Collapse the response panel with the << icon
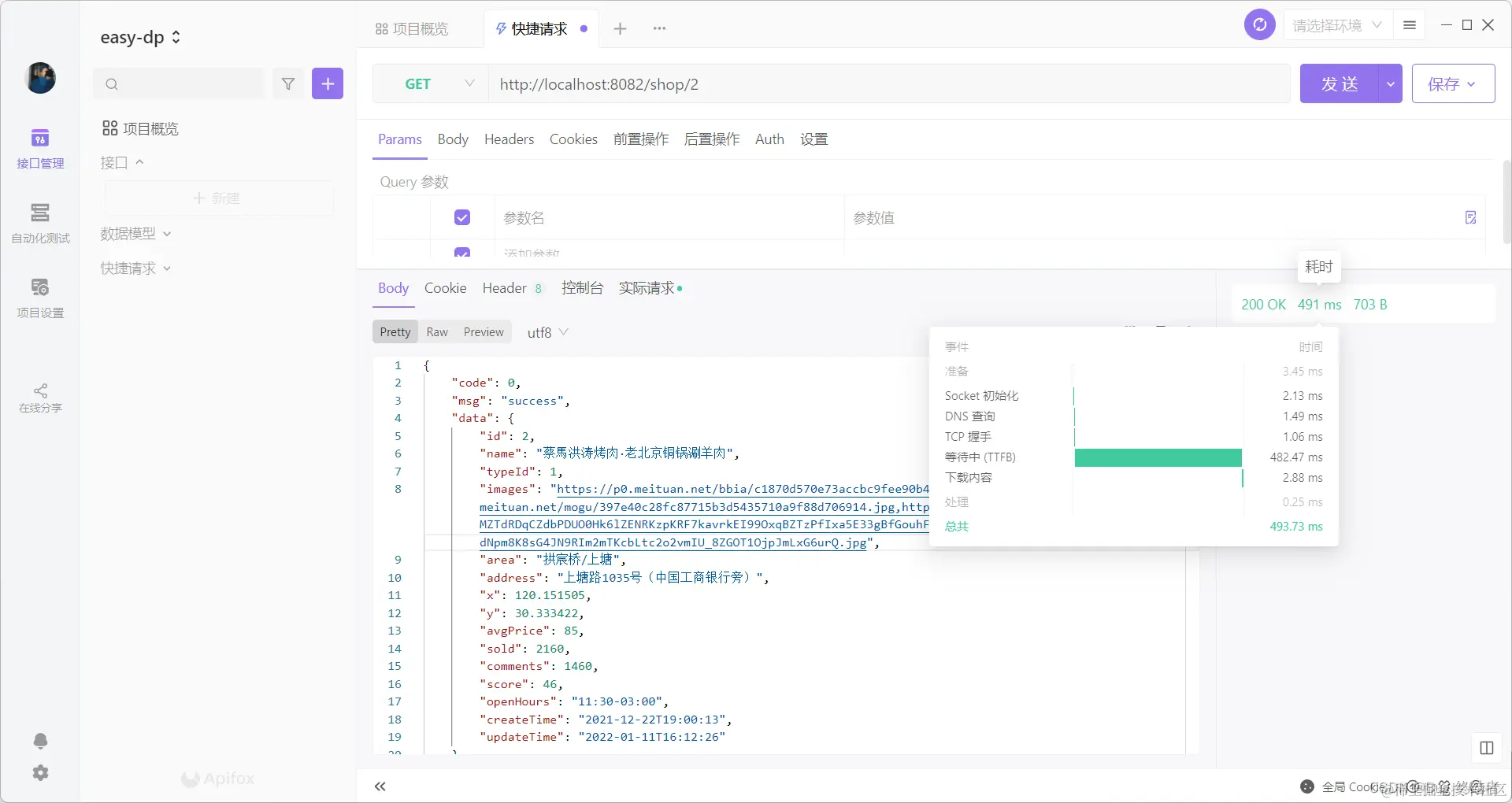The image size is (1512, 803). [x=380, y=786]
